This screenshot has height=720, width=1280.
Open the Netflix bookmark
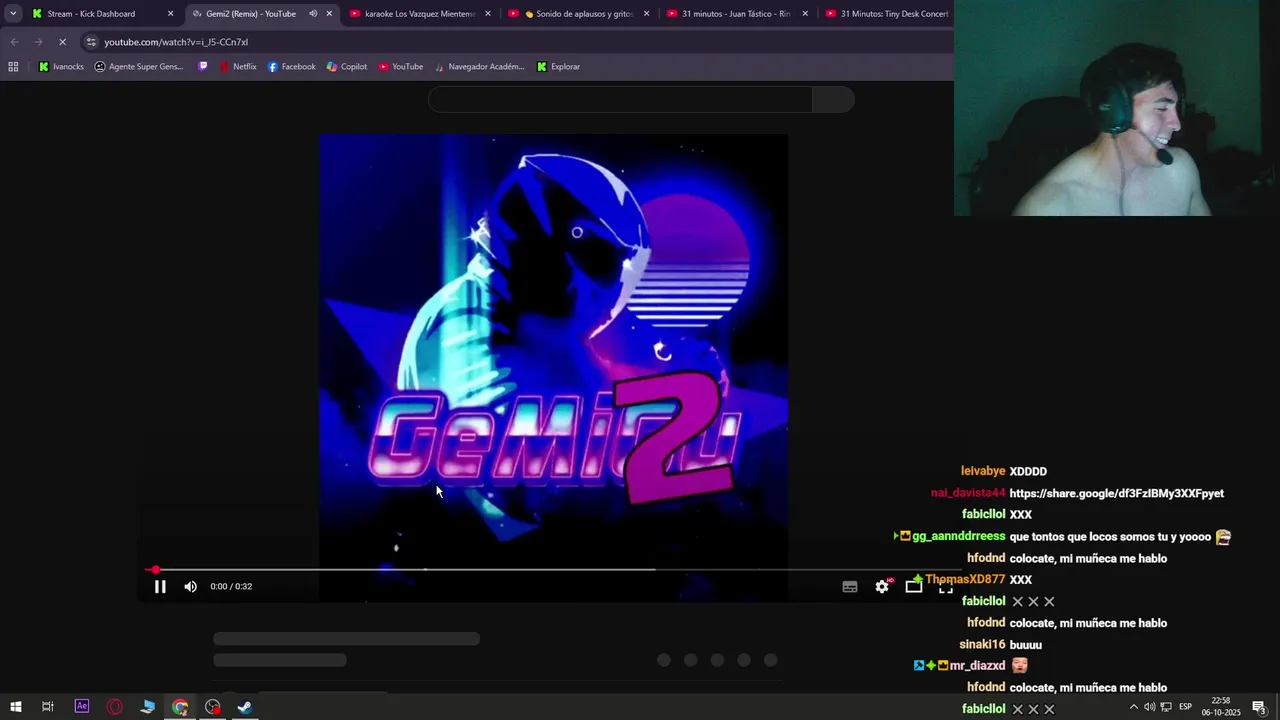tap(237, 67)
